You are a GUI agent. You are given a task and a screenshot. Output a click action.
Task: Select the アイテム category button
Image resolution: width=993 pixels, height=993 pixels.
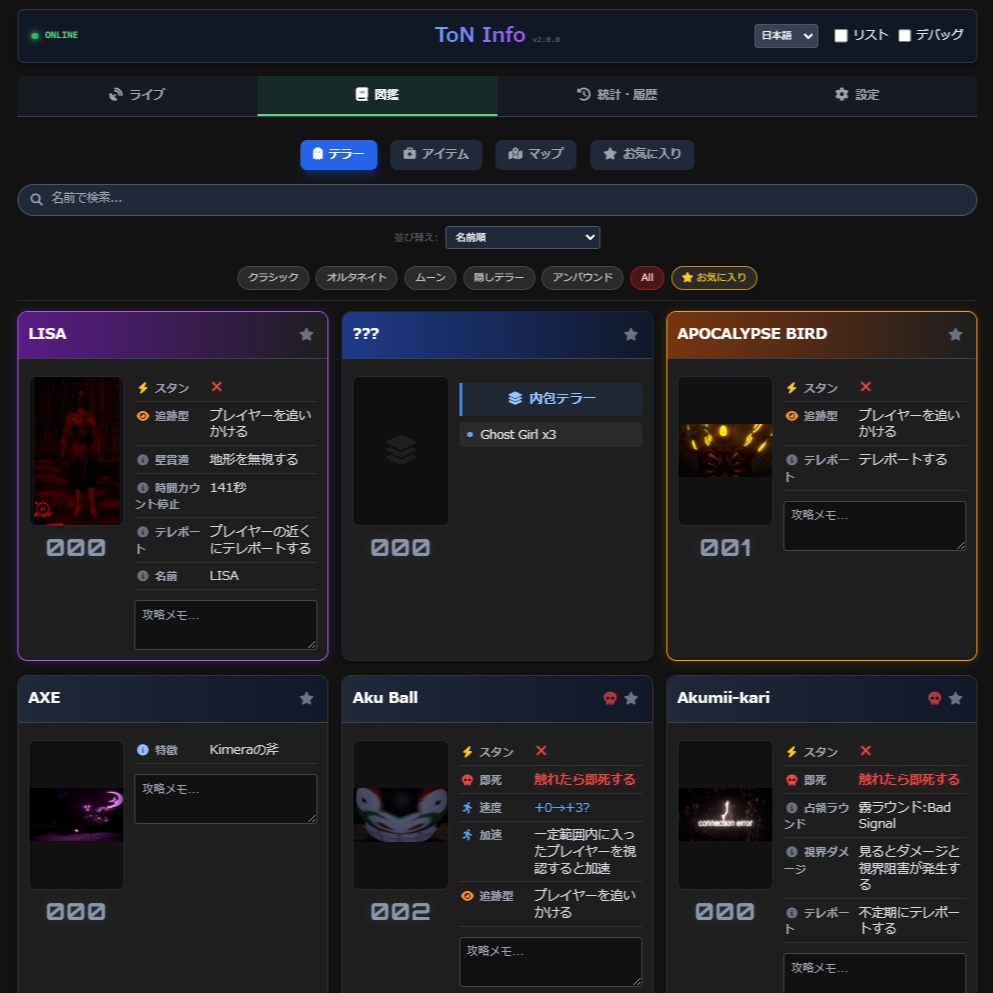[436, 155]
